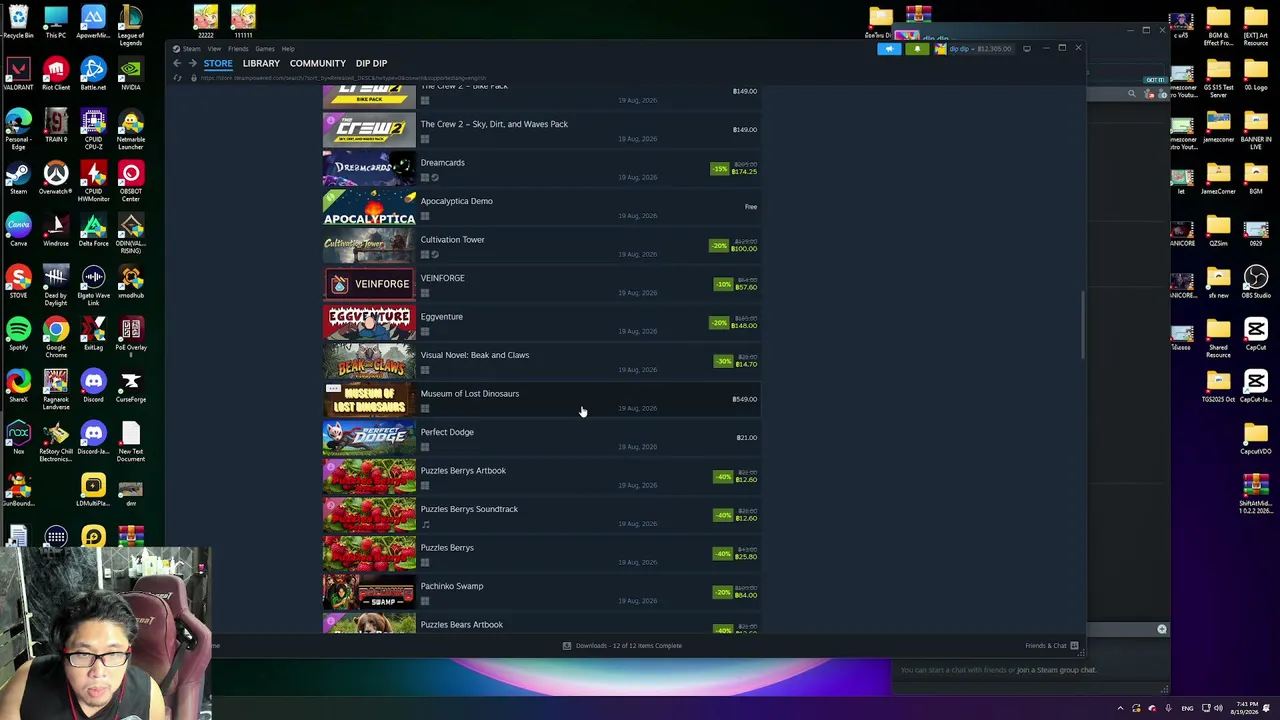Open the Help menu in Steam
The width and height of the screenshot is (1280, 720).
click(x=288, y=49)
